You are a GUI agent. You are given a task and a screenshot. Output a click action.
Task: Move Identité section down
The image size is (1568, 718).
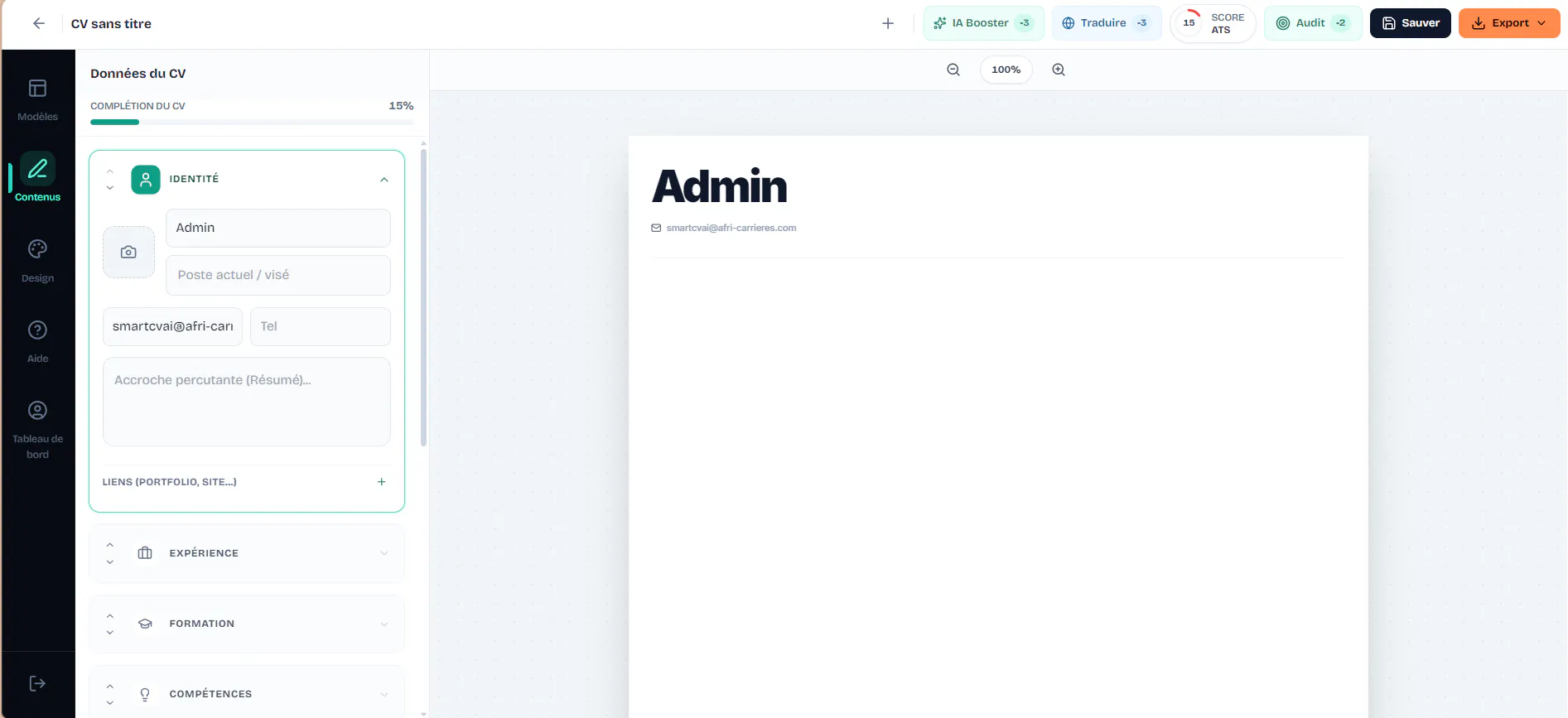[110, 188]
